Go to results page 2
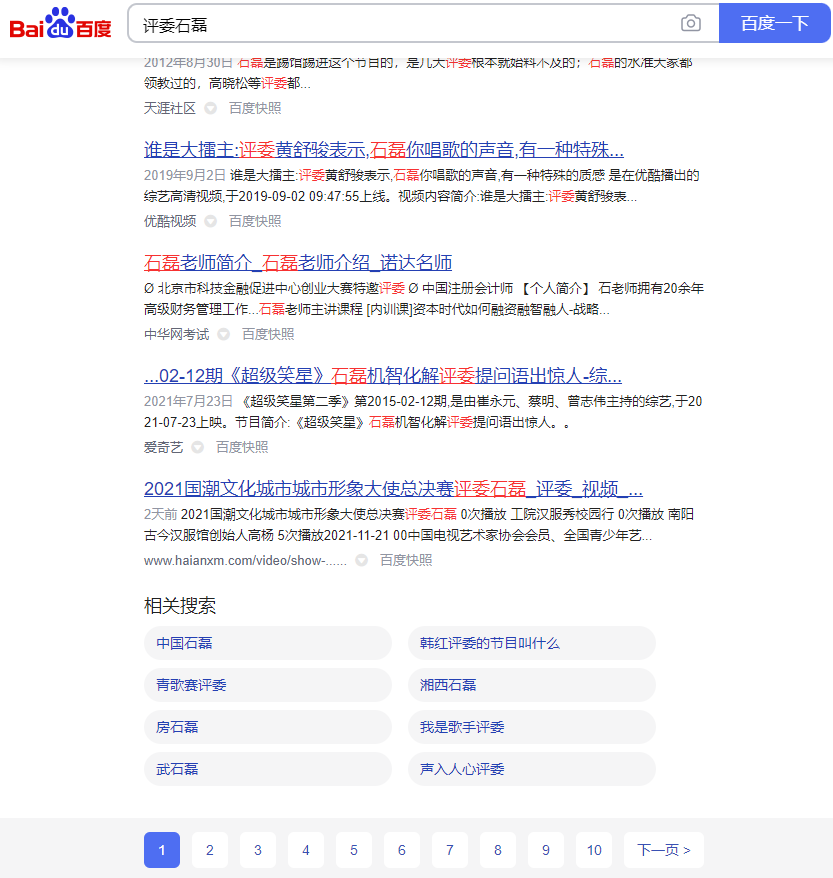The width and height of the screenshot is (833, 878). (x=210, y=850)
